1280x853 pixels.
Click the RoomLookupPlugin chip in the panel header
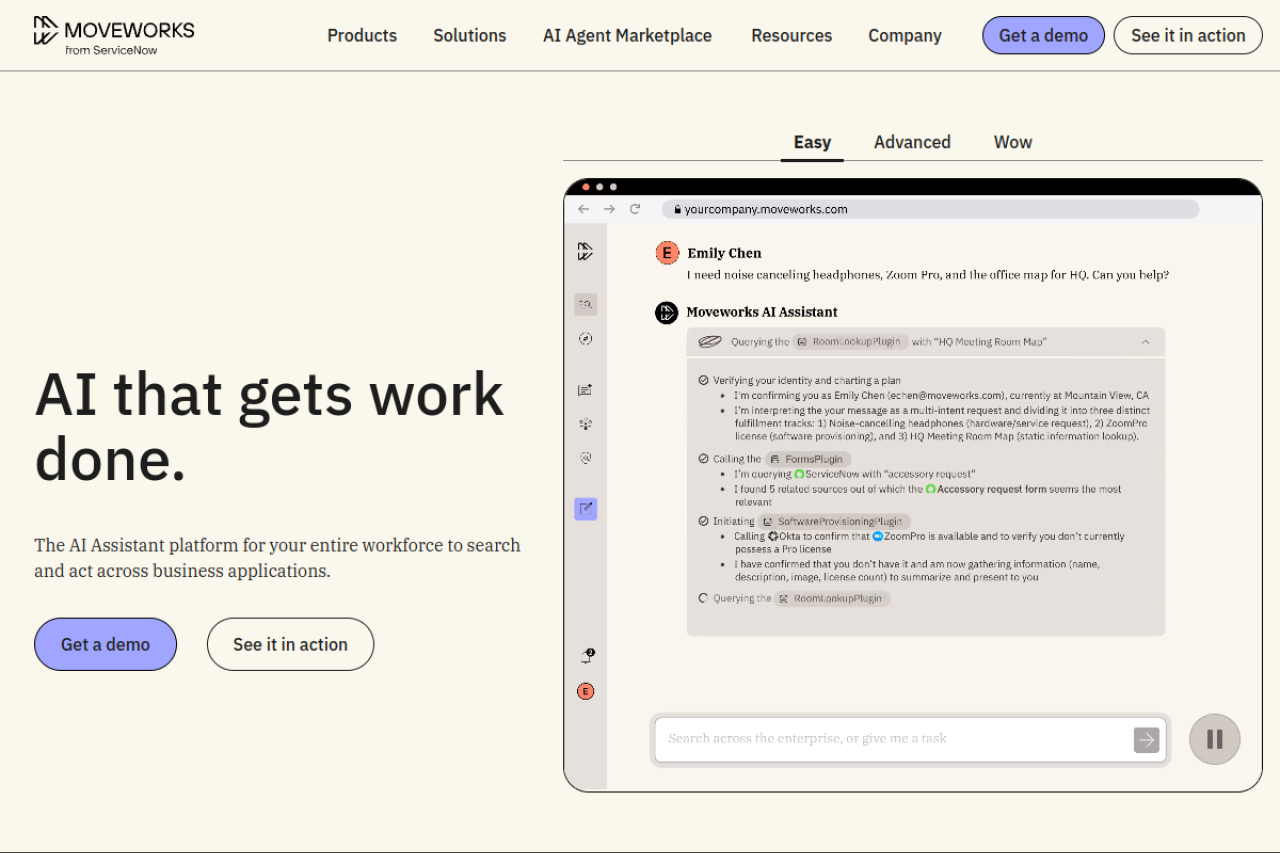(x=851, y=342)
